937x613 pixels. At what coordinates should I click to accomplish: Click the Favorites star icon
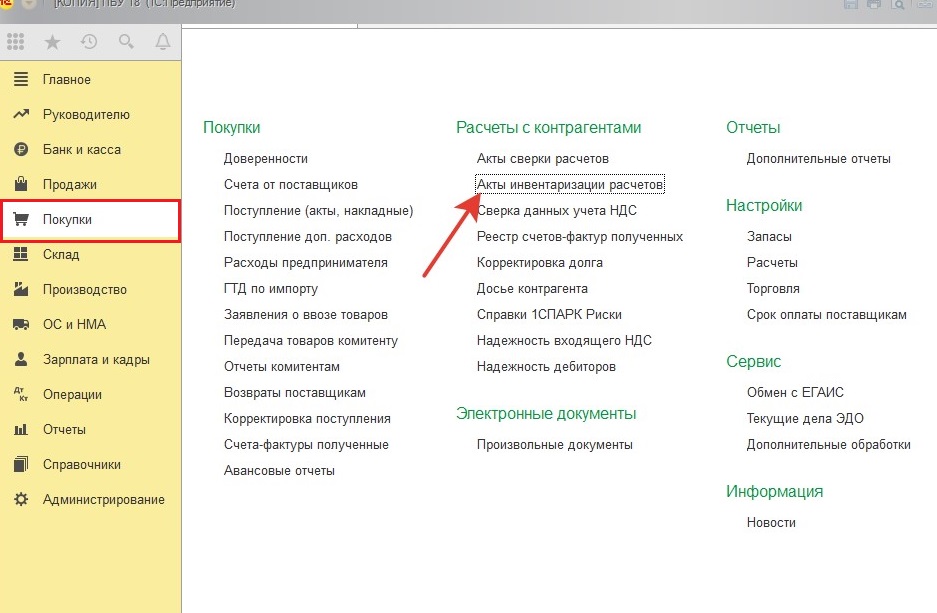(52, 42)
